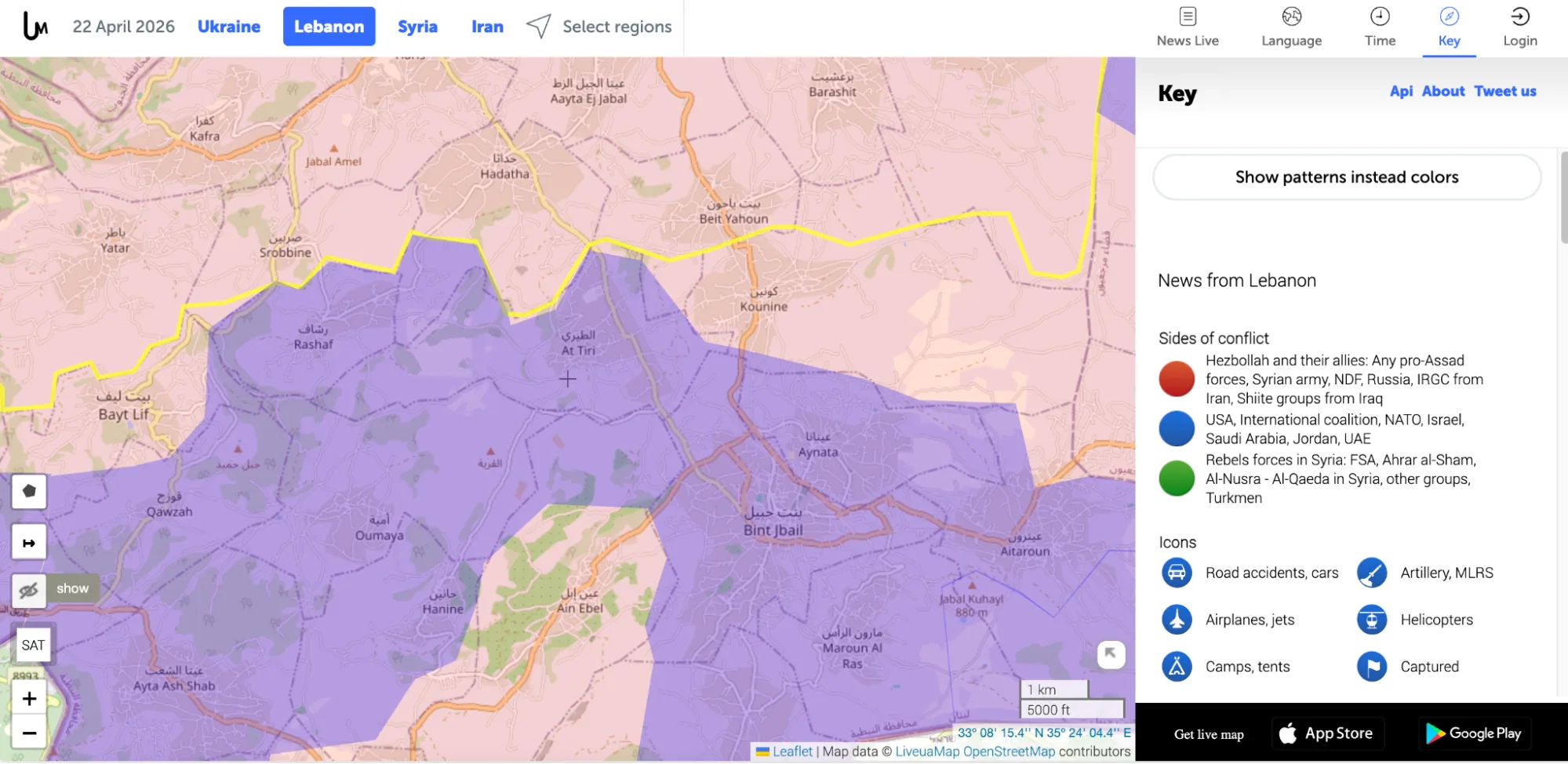Click the Select regions label
The width and height of the screenshot is (1568, 764).
617,27
